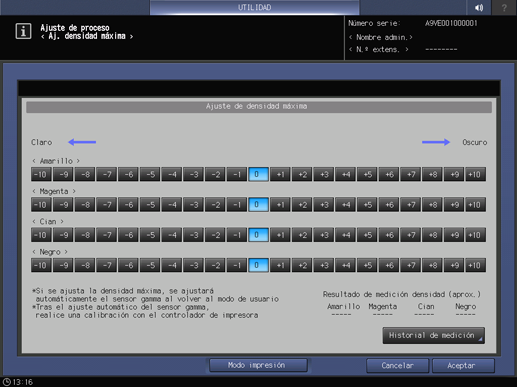Select -7 in the Negro row
The image size is (517, 387).
[x=106, y=265]
